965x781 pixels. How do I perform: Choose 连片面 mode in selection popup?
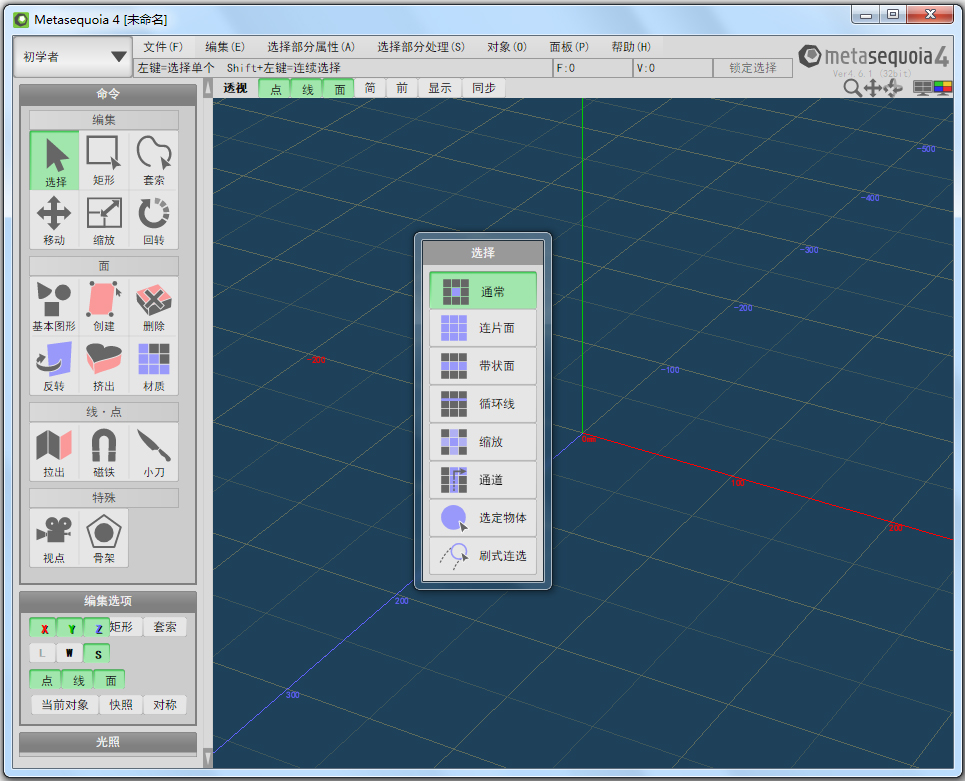(483, 328)
